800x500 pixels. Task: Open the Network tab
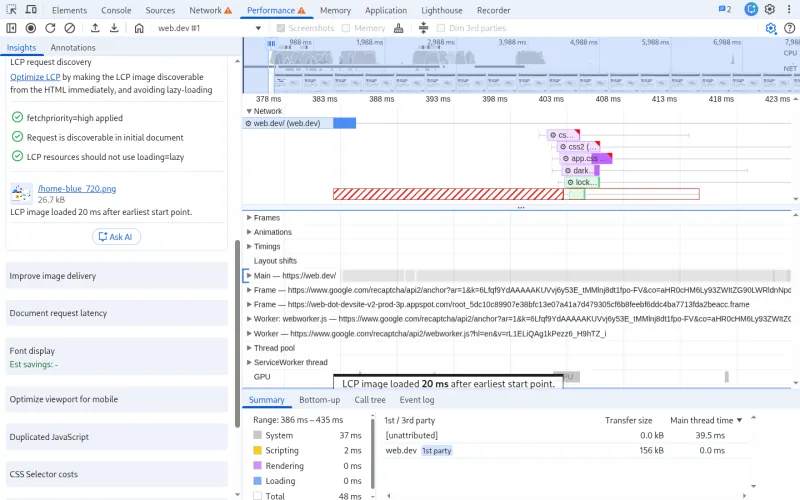tap(210, 10)
